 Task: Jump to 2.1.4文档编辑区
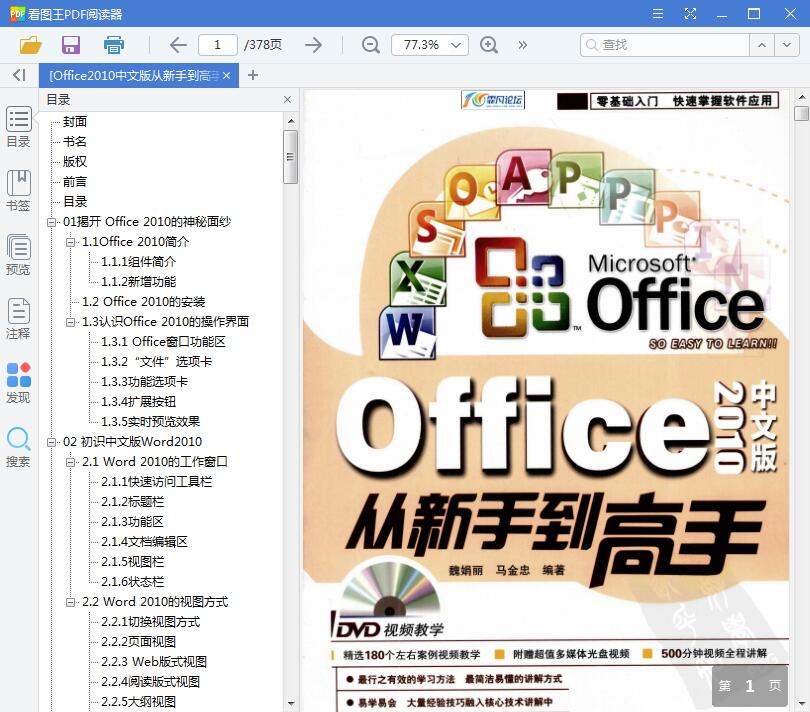coord(144,542)
